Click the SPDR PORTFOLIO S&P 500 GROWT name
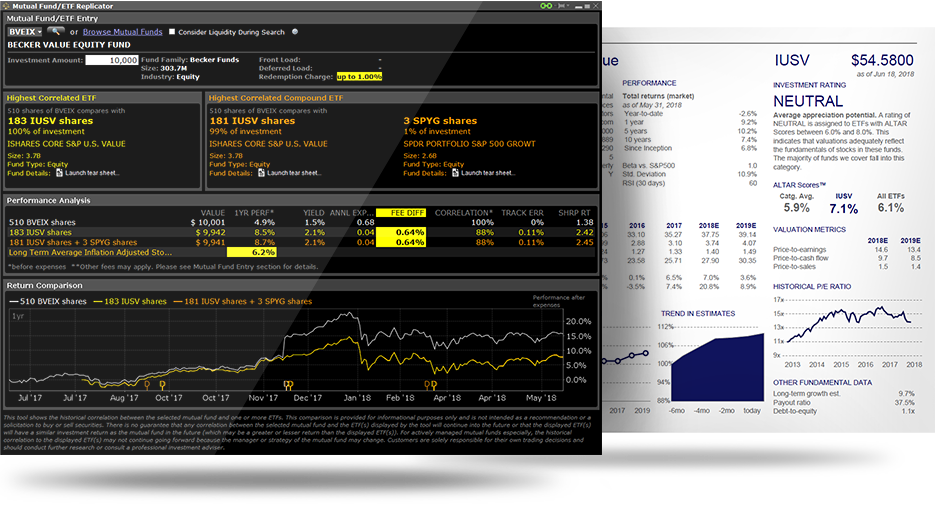The image size is (937, 519). (x=470, y=144)
